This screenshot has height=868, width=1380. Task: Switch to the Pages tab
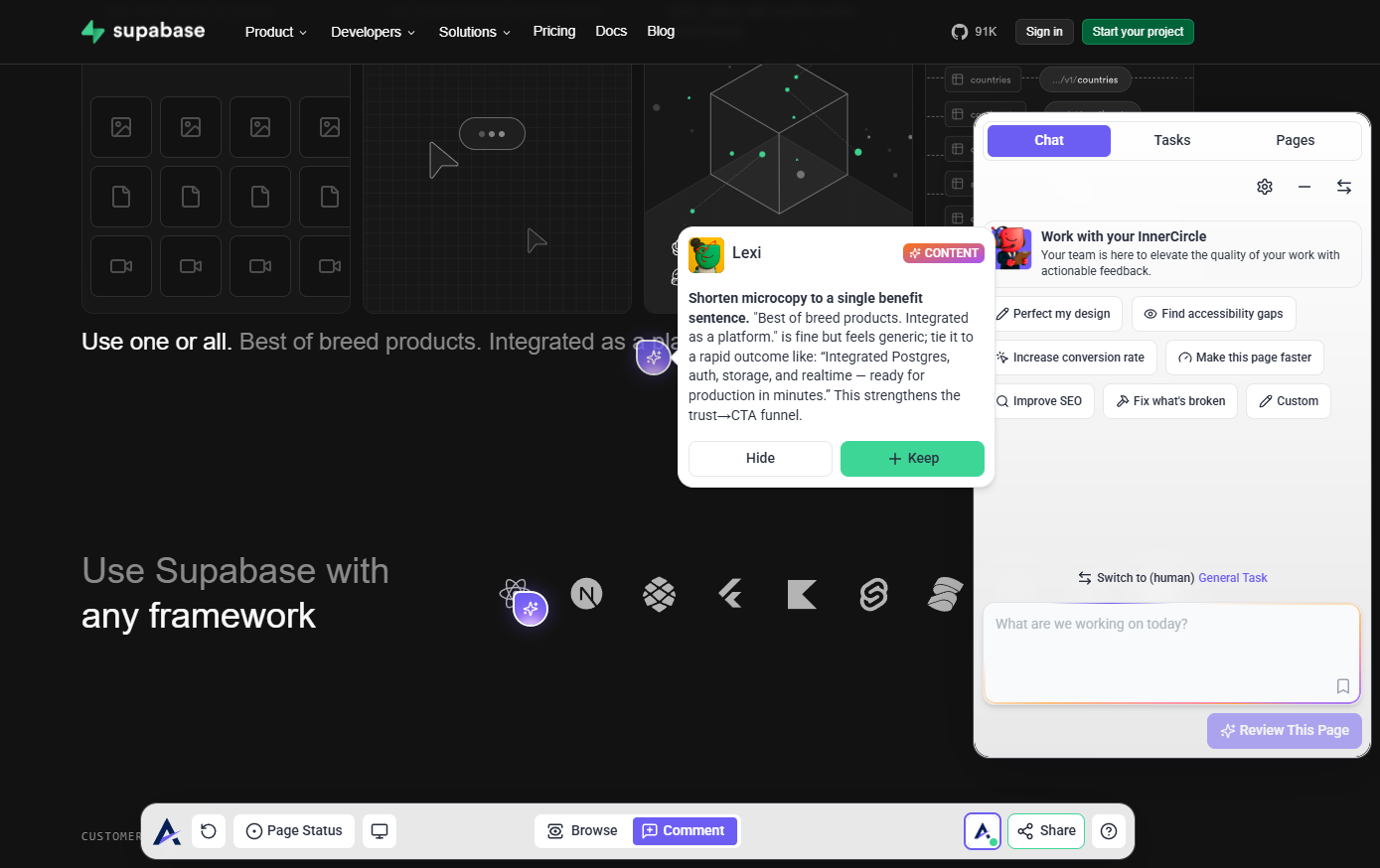(x=1295, y=141)
